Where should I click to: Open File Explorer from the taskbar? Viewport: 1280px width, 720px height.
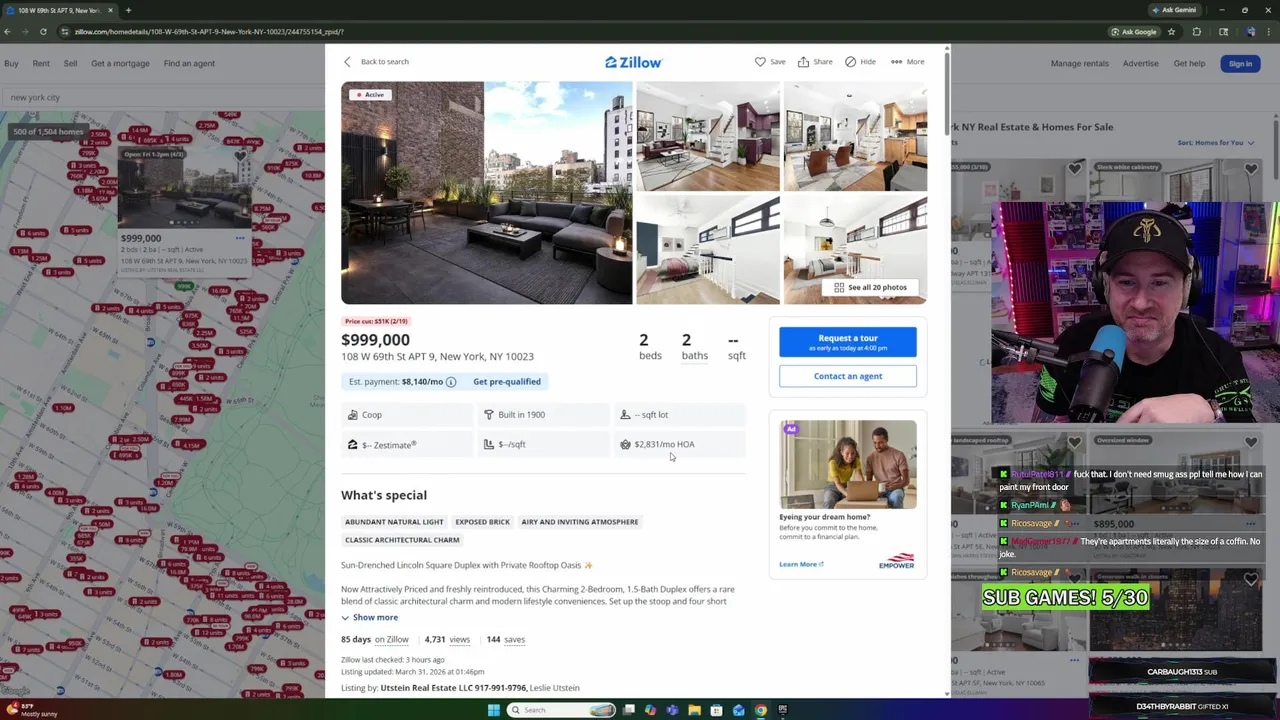point(694,710)
